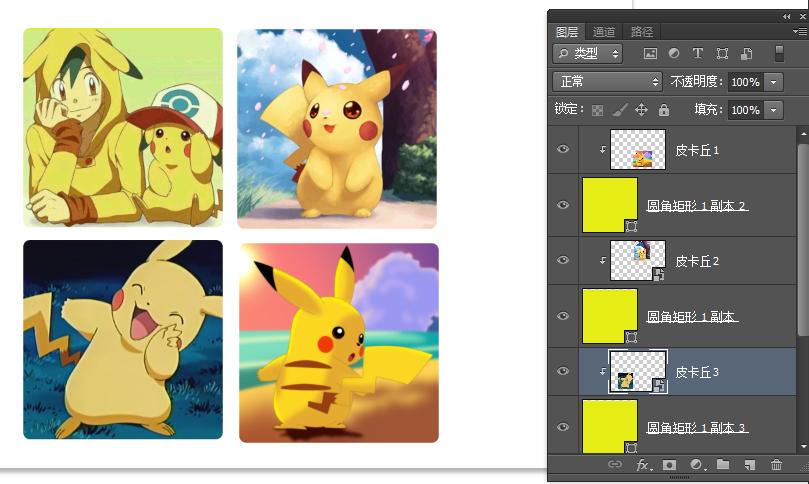This screenshot has width=809, height=484.
Task: Click the Ash in Pikachu costume image
Action: tap(123, 127)
